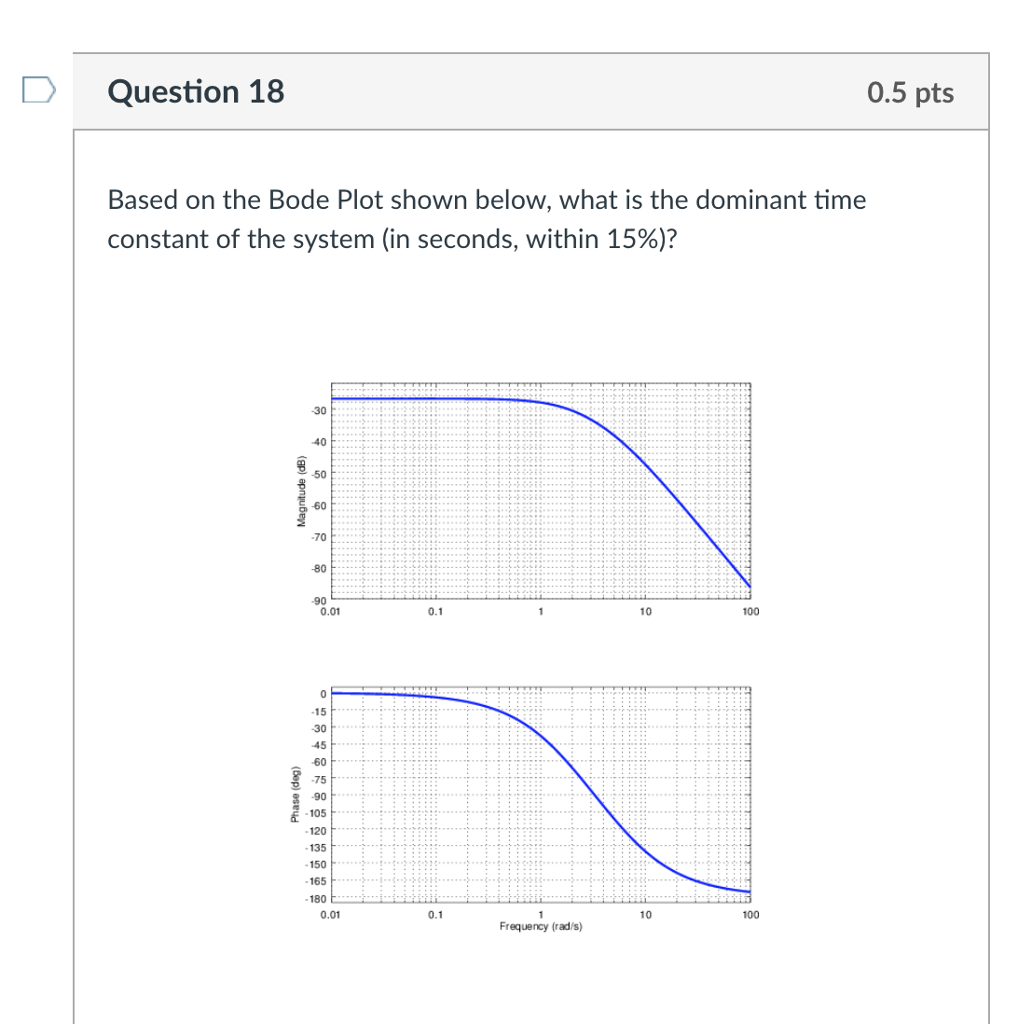Image resolution: width=1018 pixels, height=1024 pixels.
Task: Click the 0.1 frequency gridline label
Action: pos(436,611)
